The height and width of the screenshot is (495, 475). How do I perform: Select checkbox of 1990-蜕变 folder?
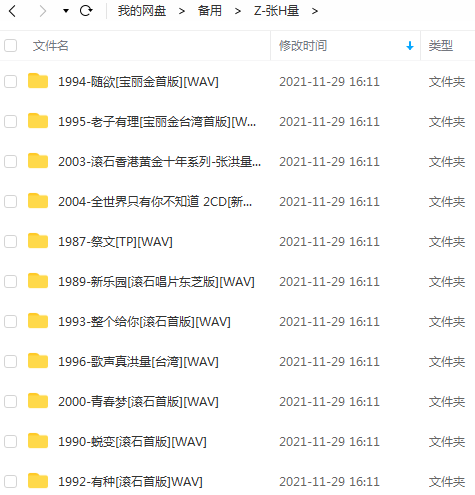[11, 442]
